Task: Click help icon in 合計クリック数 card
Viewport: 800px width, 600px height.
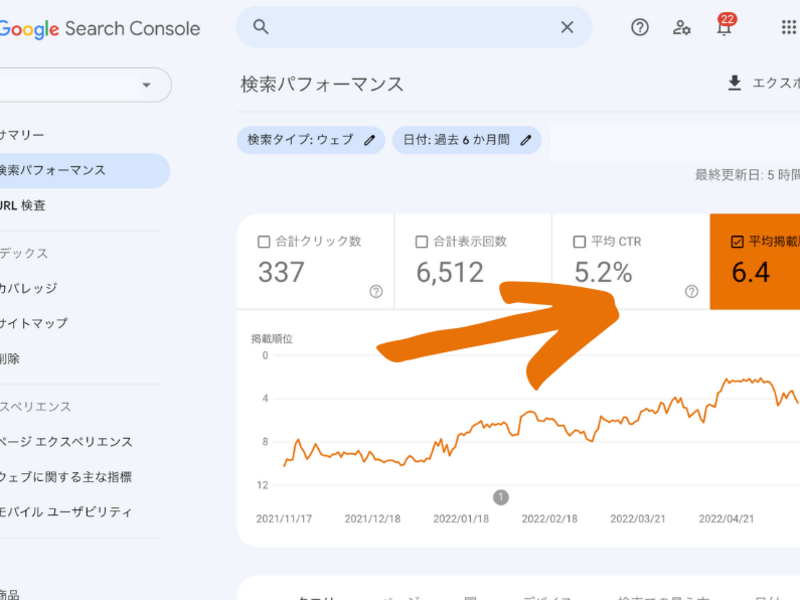Action: tap(376, 292)
